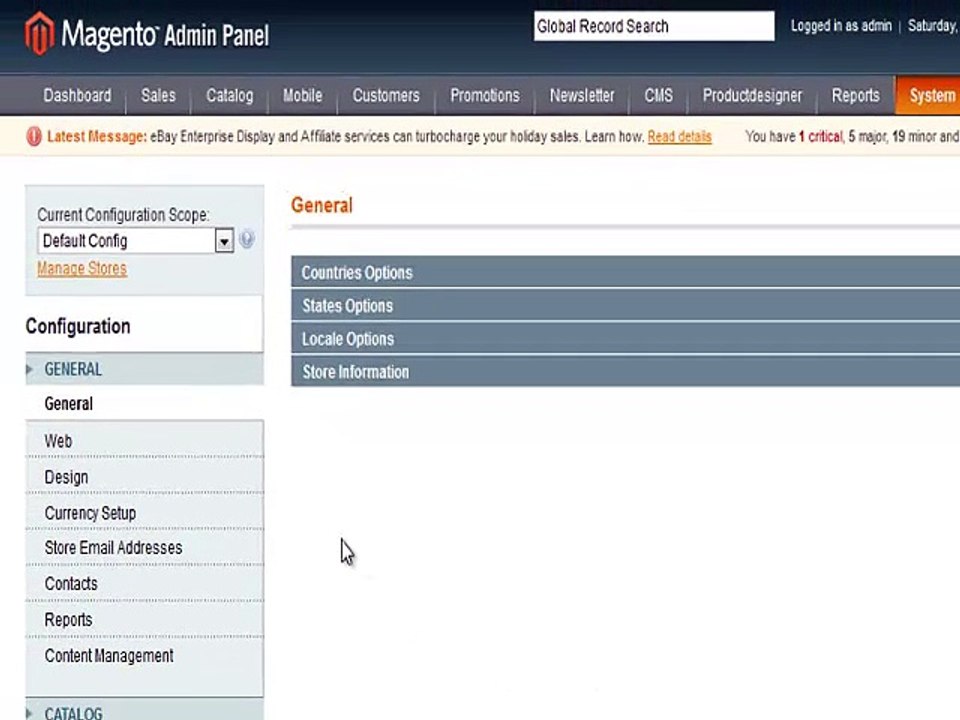Click the Magento logo icon
This screenshot has width=960, height=720.
[x=39, y=33]
